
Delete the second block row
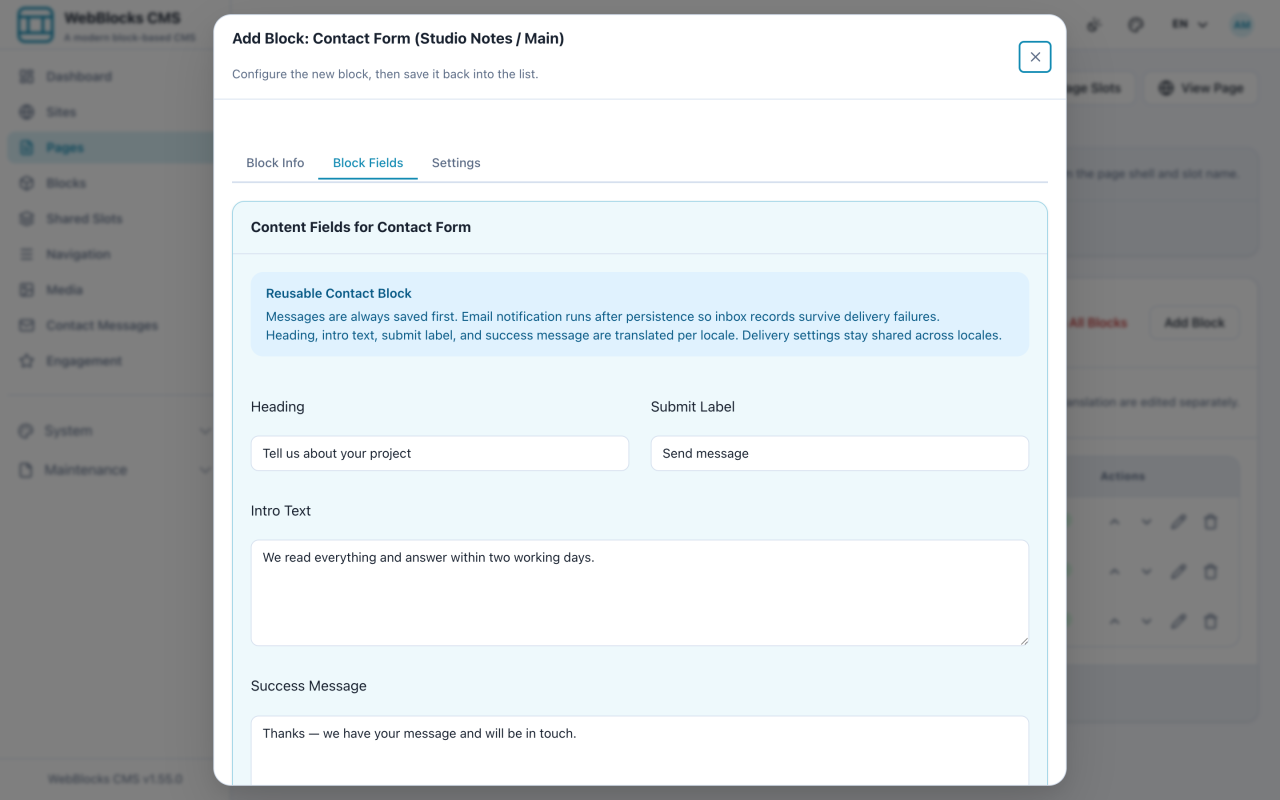point(1211,571)
